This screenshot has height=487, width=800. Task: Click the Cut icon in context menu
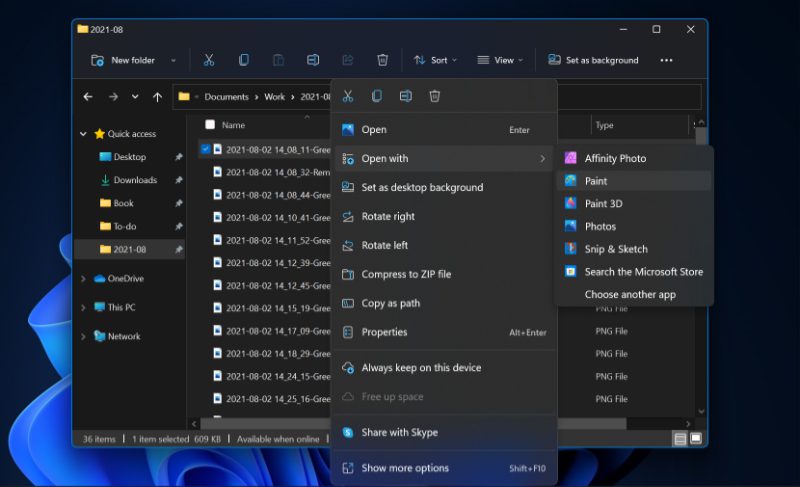[348, 96]
